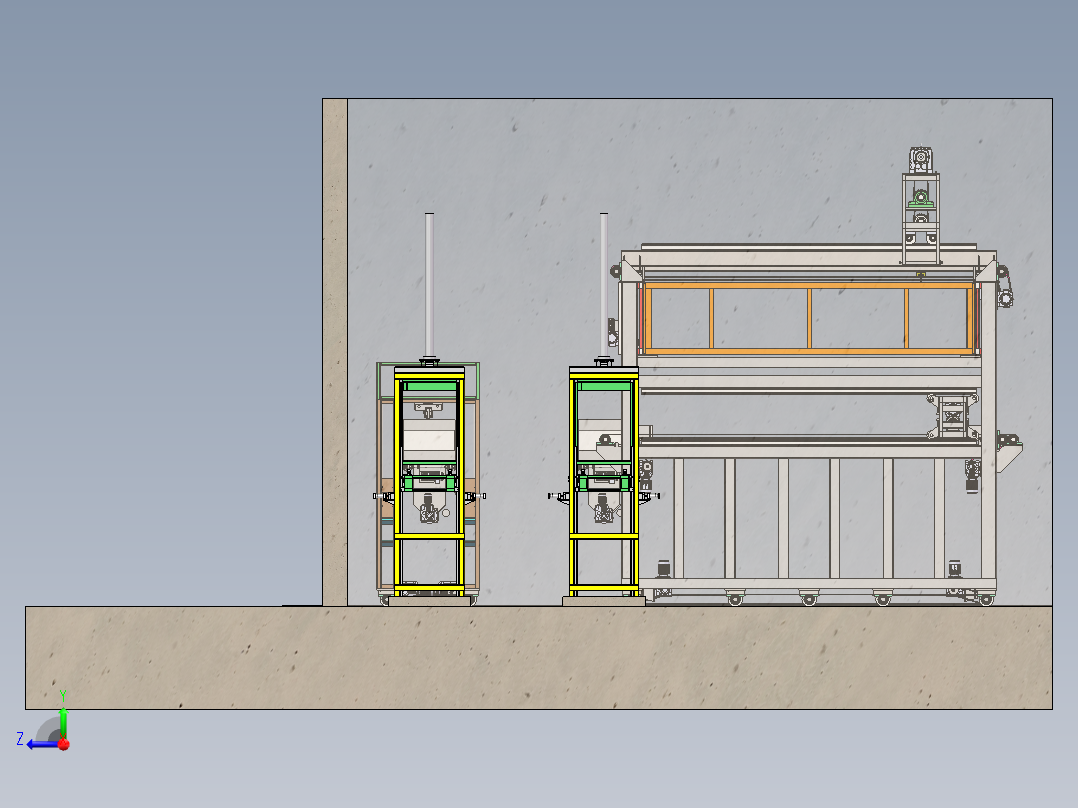Click the blue Z axis arrow of the triad
The width and height of the screenshot is (1078, 808).
(x=43, y=744)
